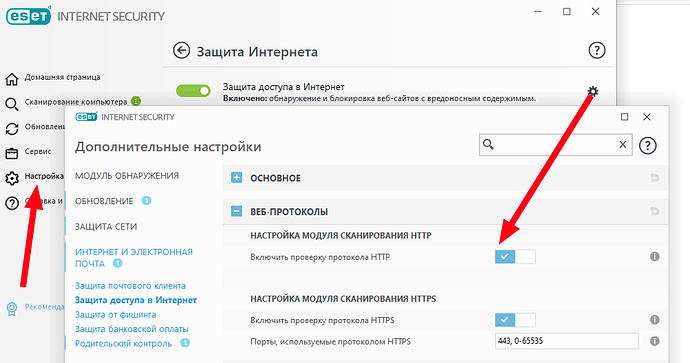Clear the search box with X icon

coord(623,144)
